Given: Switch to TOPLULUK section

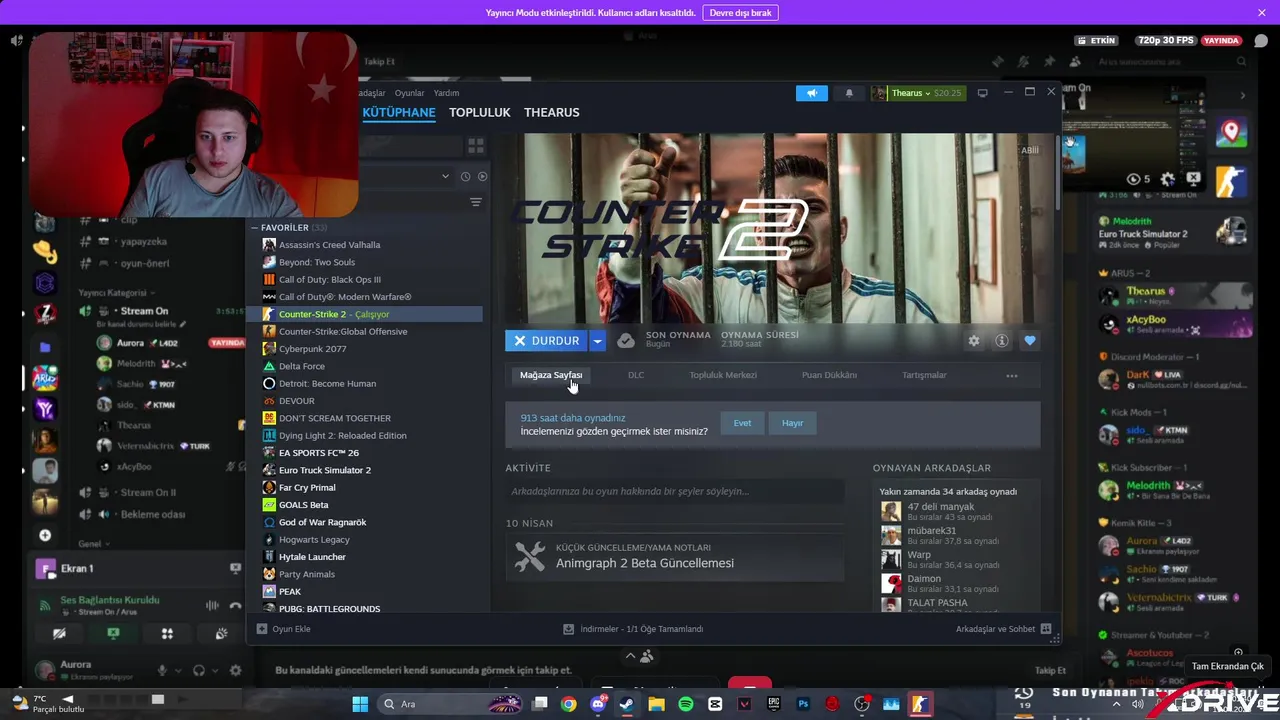Looking at the screenshot, I should [480, 112].
